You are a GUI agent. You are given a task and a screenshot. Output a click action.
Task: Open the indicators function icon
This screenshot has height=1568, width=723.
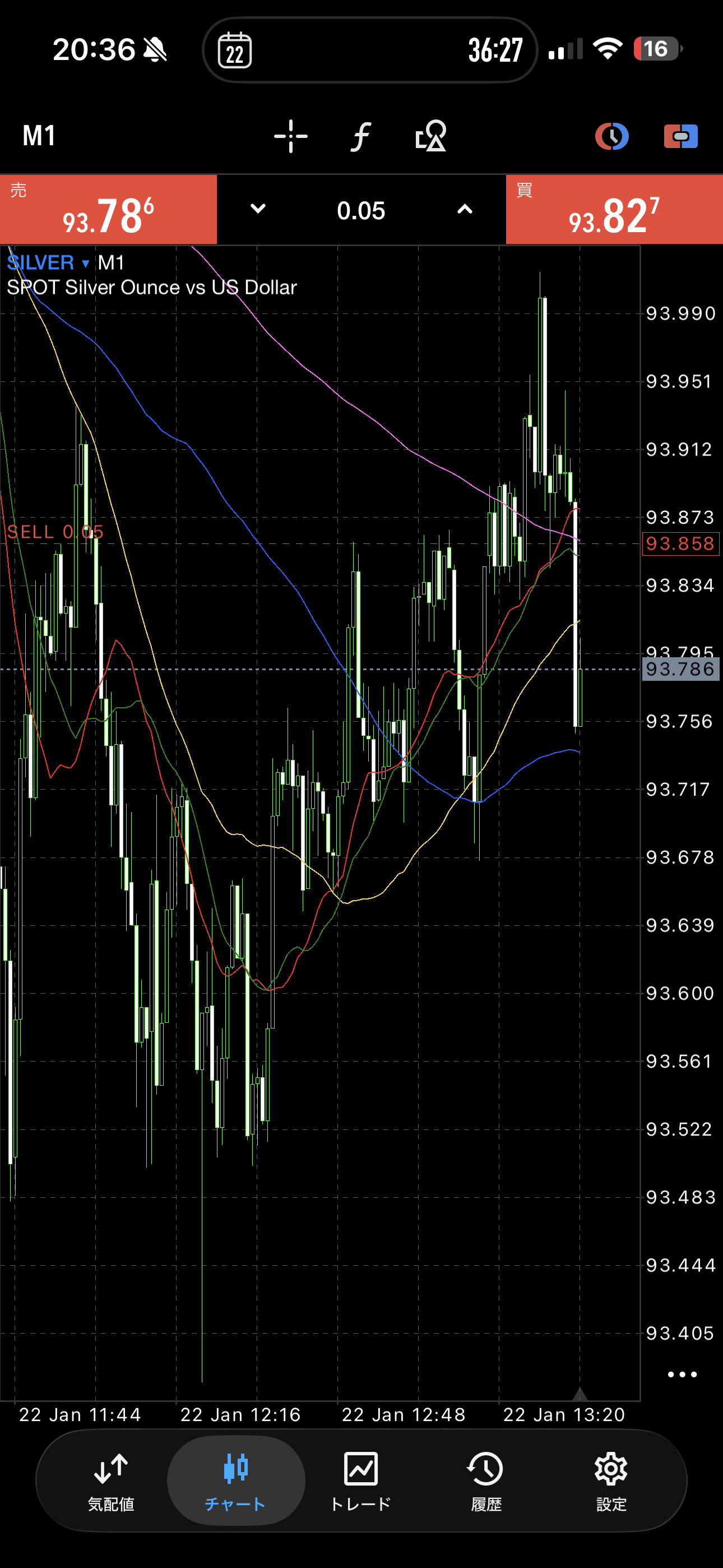coord(361,136)
